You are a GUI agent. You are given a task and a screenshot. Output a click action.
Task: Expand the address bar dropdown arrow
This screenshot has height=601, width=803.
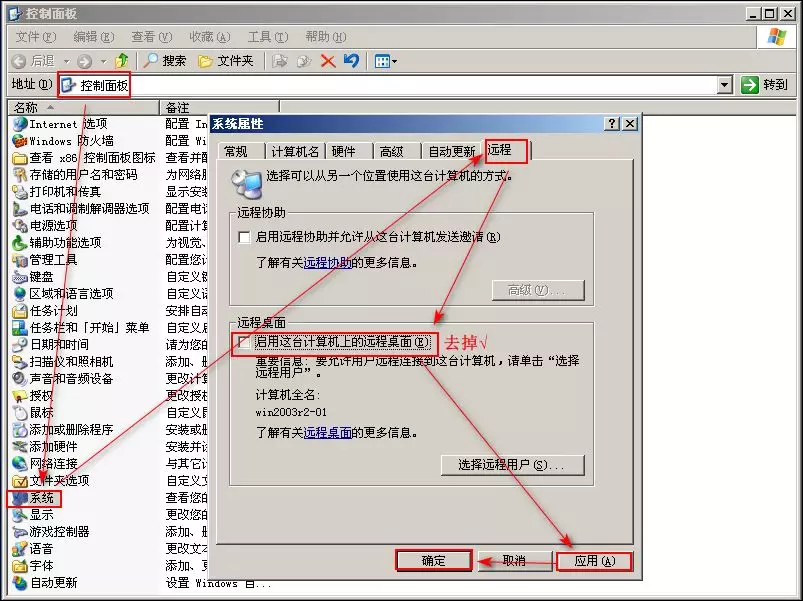coord(725,86)
